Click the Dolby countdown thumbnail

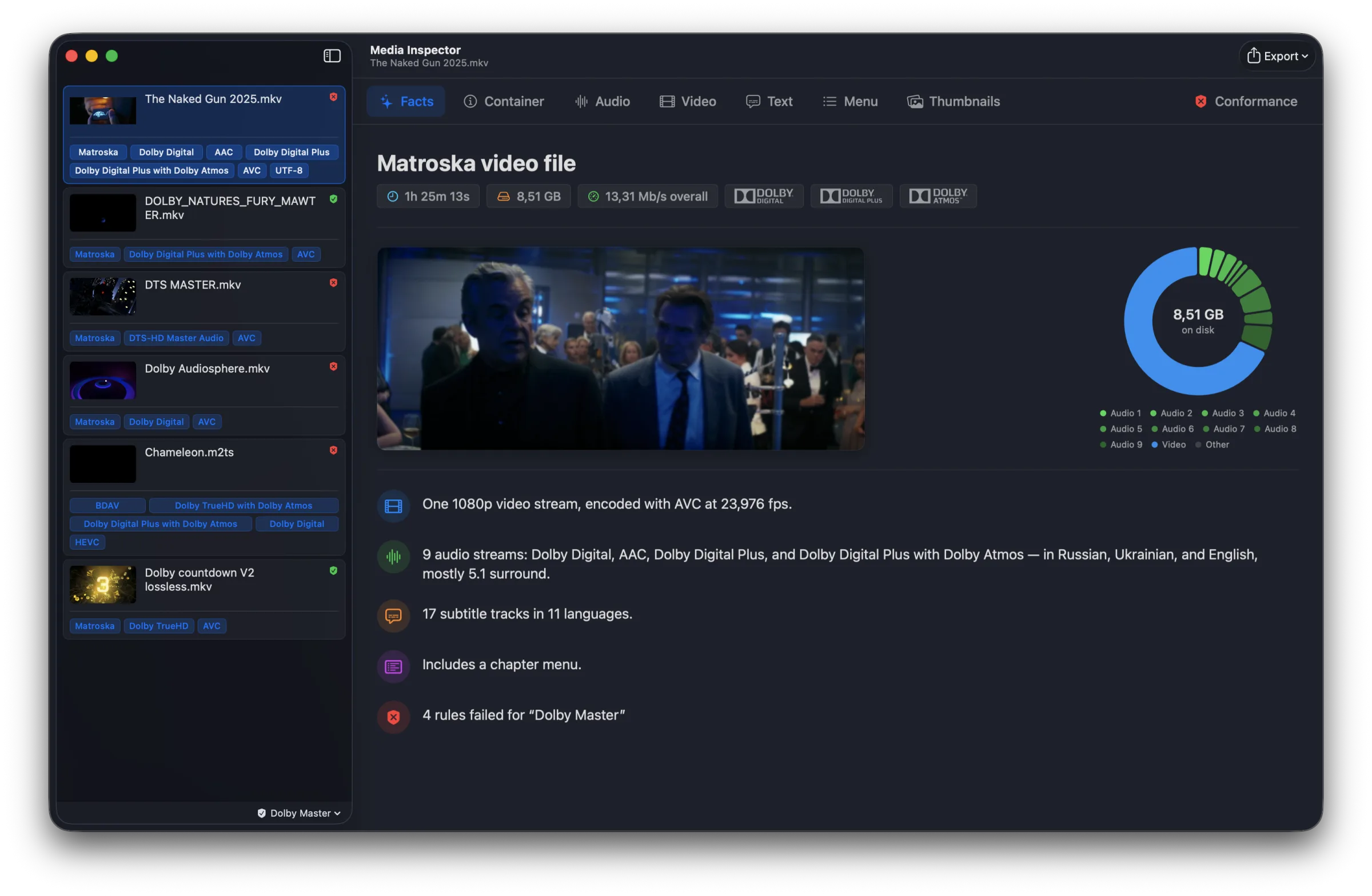click(102, 584)
